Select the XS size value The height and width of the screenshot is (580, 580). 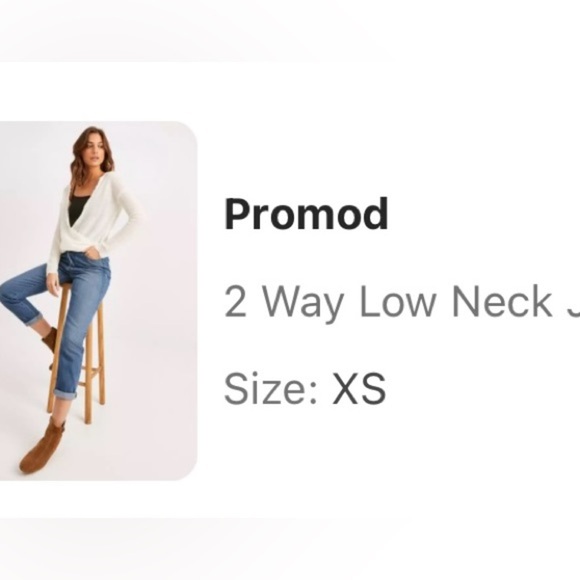click(x=359, y=389)
